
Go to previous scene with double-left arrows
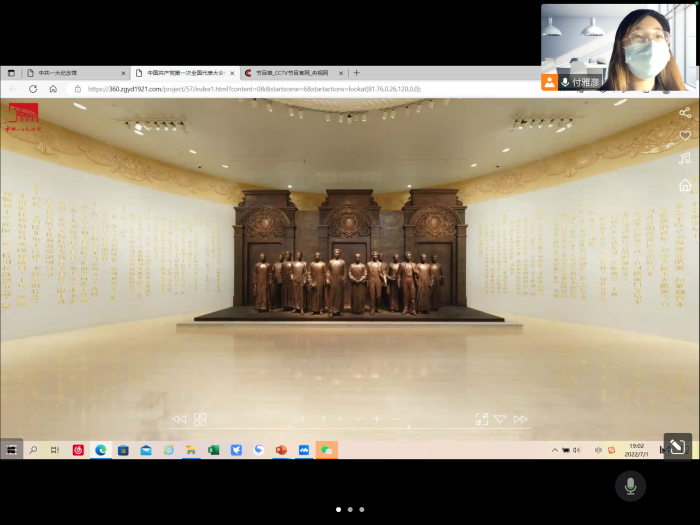pyautogui.click(x=179, y=419)
